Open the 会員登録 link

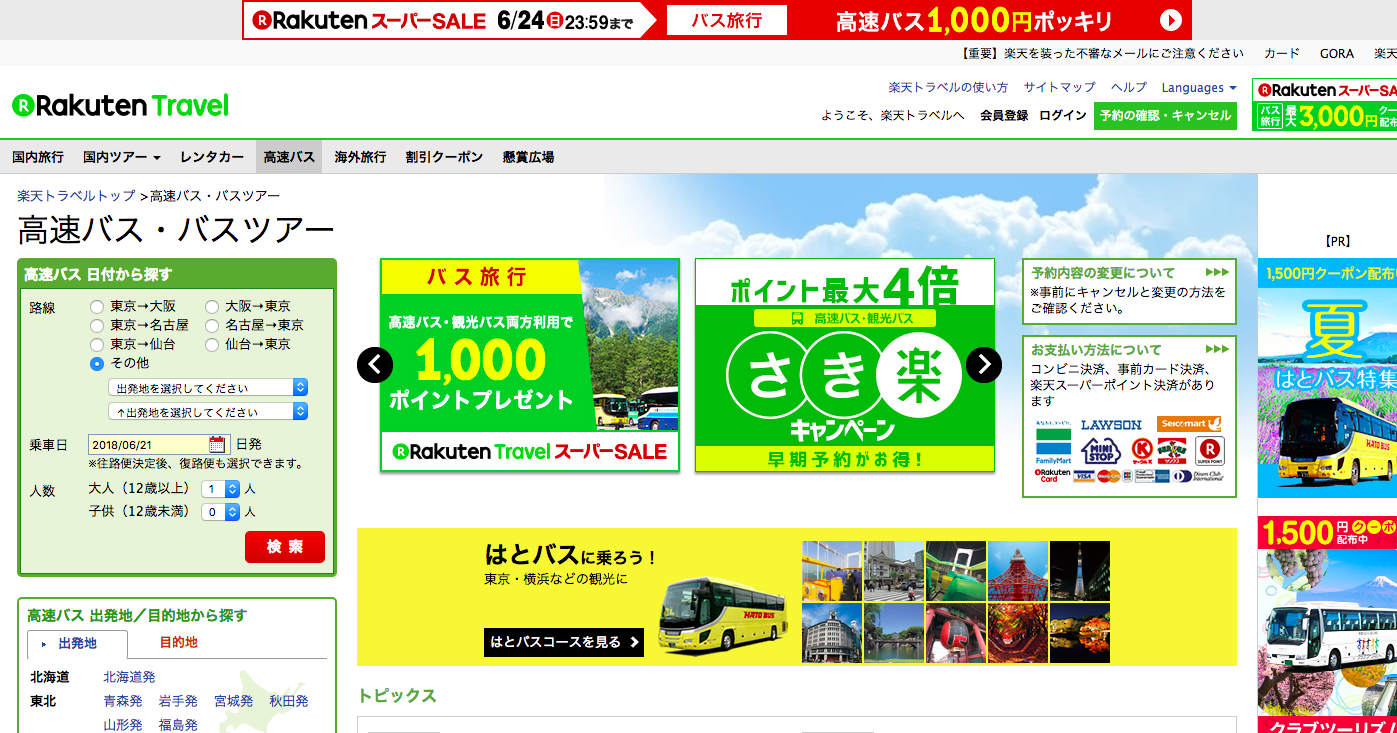[1004, 116]
